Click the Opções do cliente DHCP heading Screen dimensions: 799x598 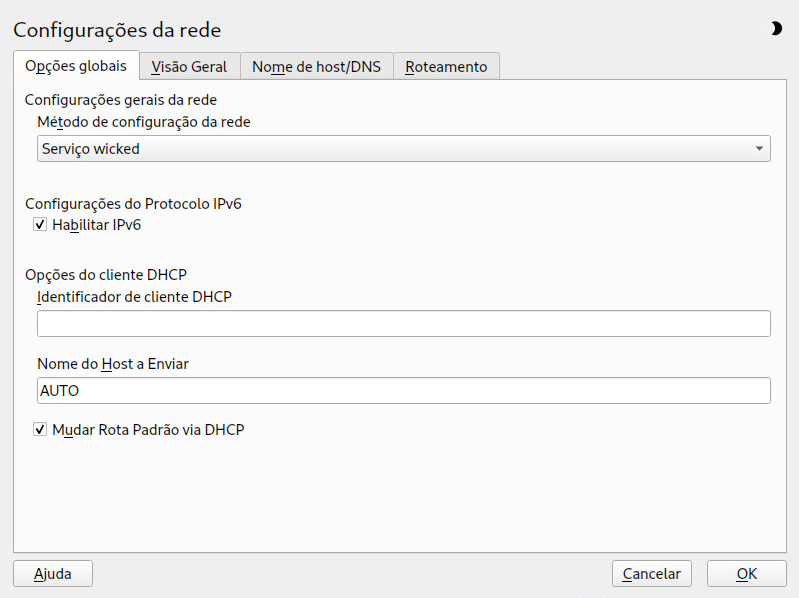(106, 275)
